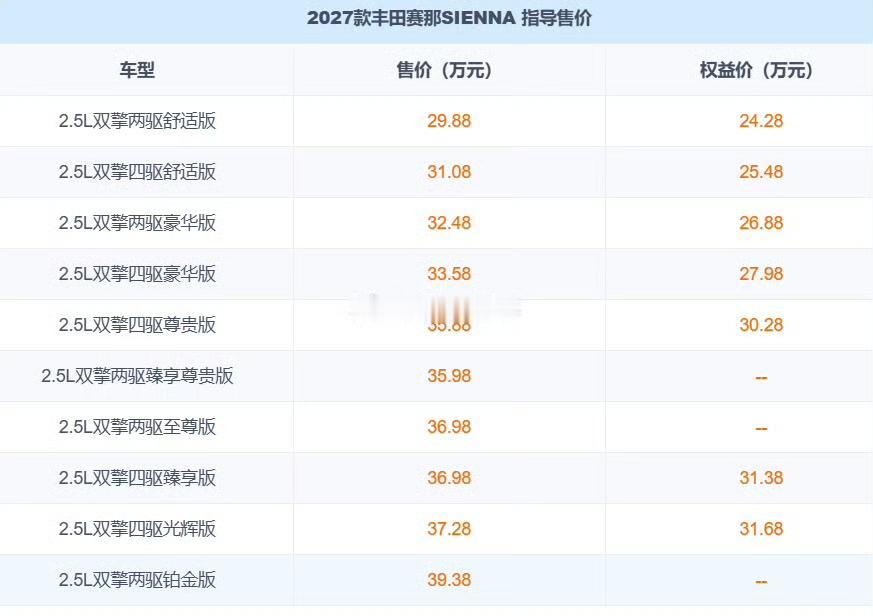
Task: Click the 权益价 value 31.38
Action: coord(761,478)
